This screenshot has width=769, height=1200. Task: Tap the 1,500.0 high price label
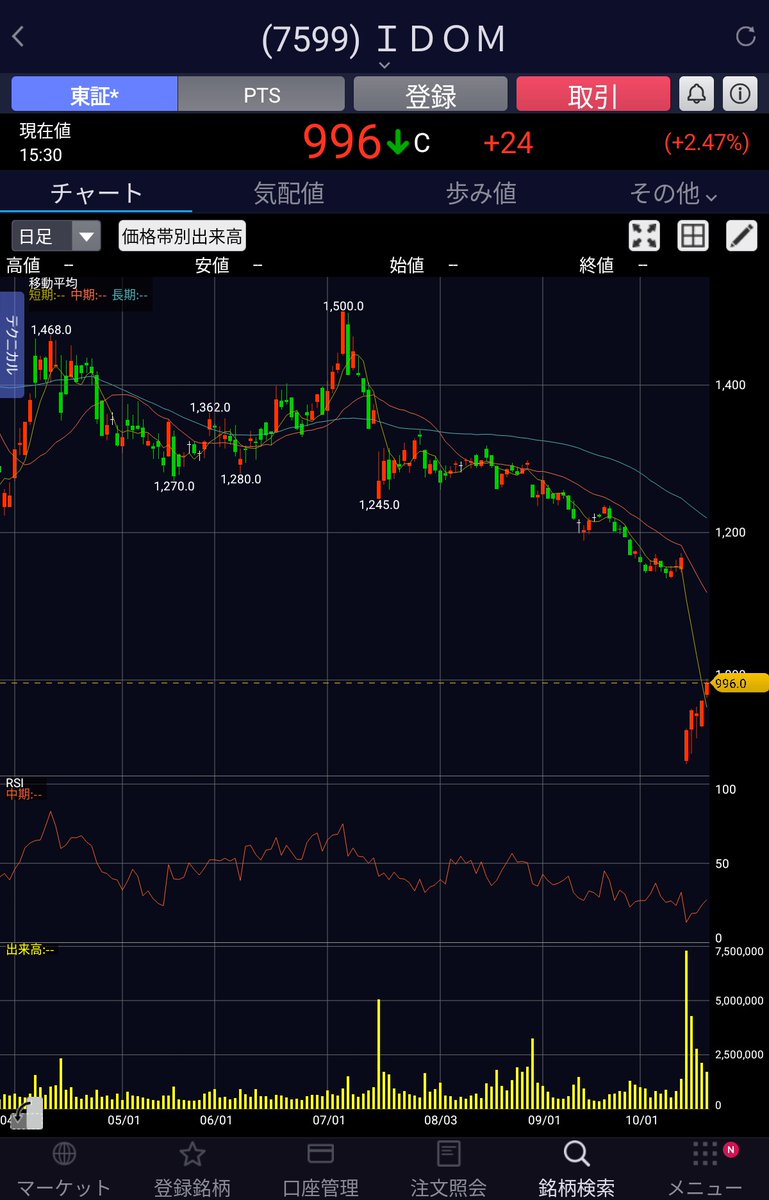point(343,306)
